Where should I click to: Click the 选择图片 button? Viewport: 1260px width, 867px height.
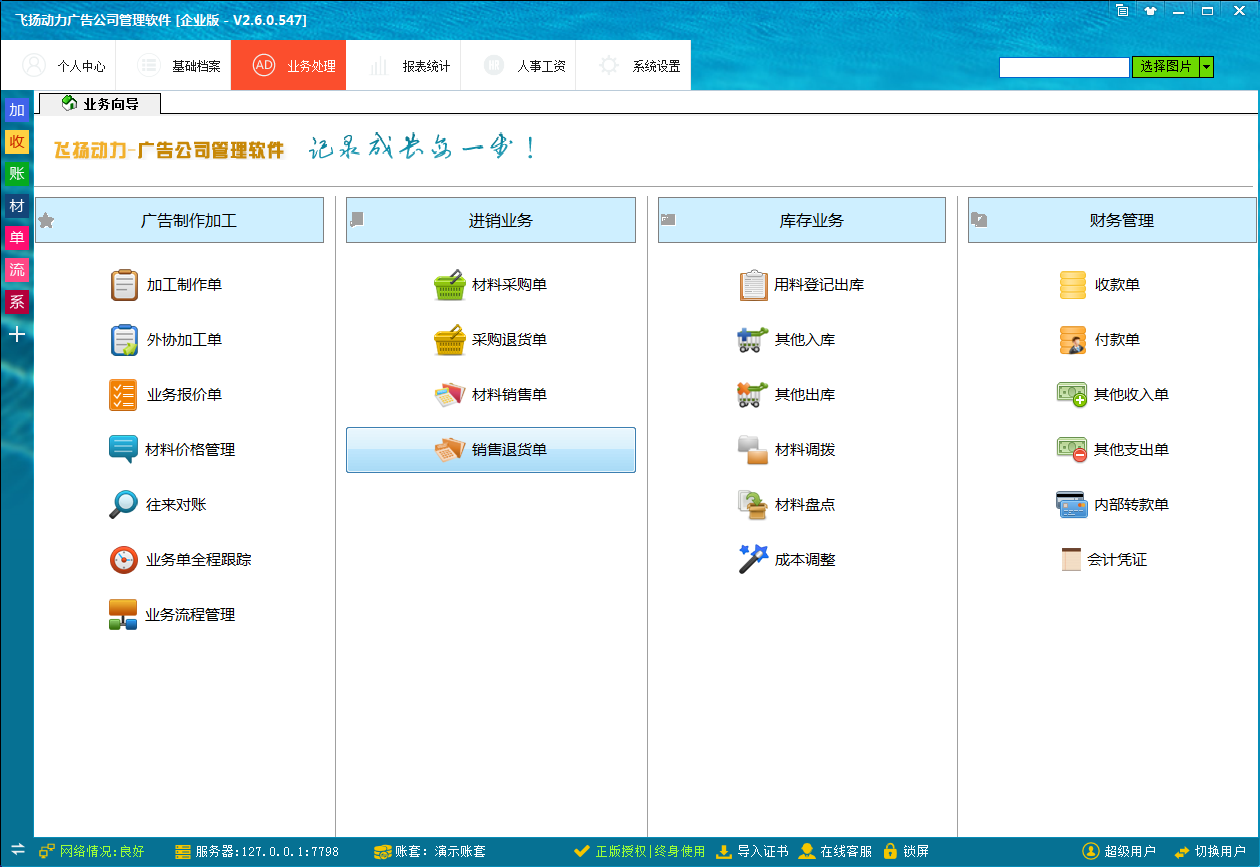[1165, 67]
